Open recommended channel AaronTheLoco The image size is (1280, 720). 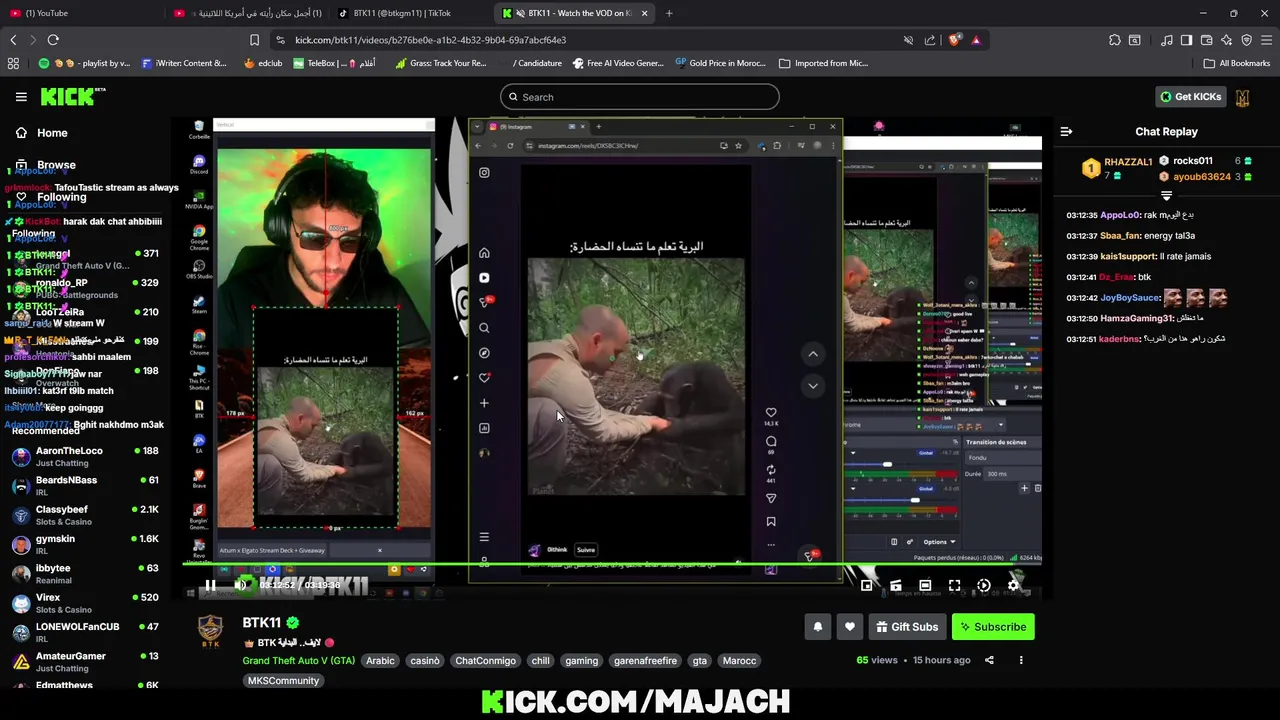tap(85, 457)
